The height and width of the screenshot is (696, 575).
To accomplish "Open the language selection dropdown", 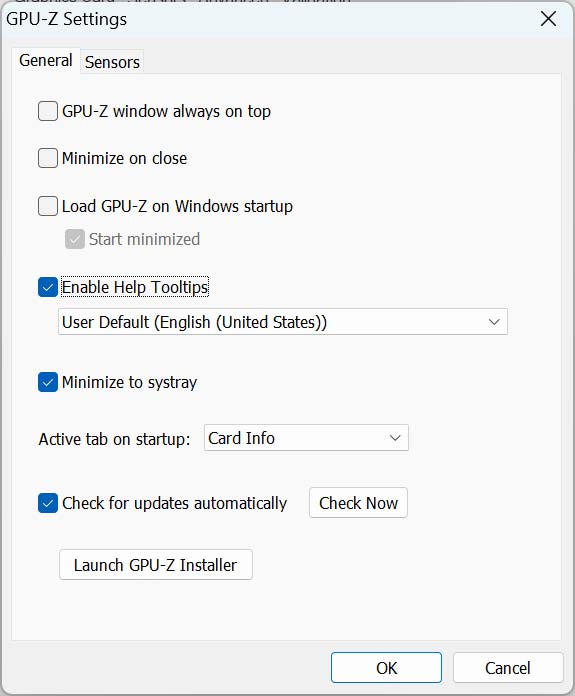I will click(283, 322).
